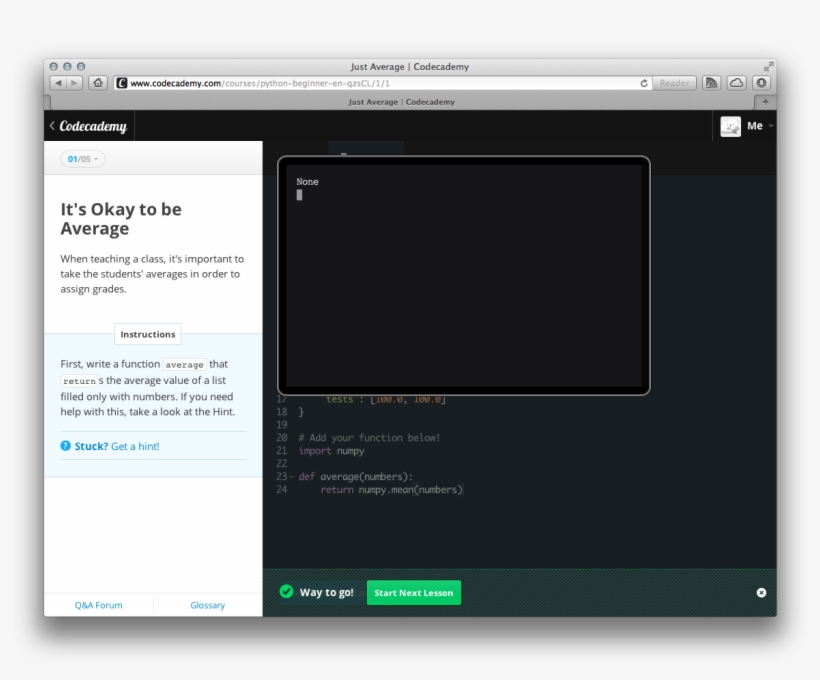Click the site favicon in the address bar
This screenshot has width=820, height=680.
point(122,83)
